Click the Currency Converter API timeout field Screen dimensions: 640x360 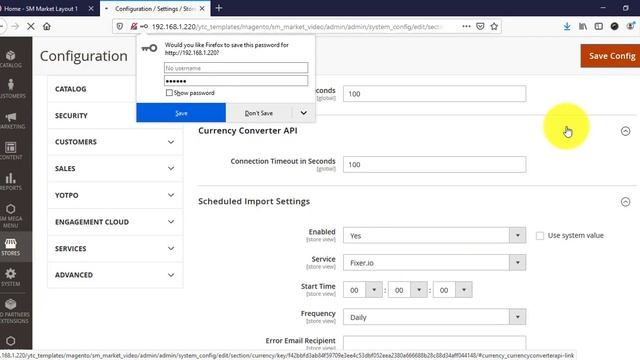pyautogui.click(x=434, y=164)
